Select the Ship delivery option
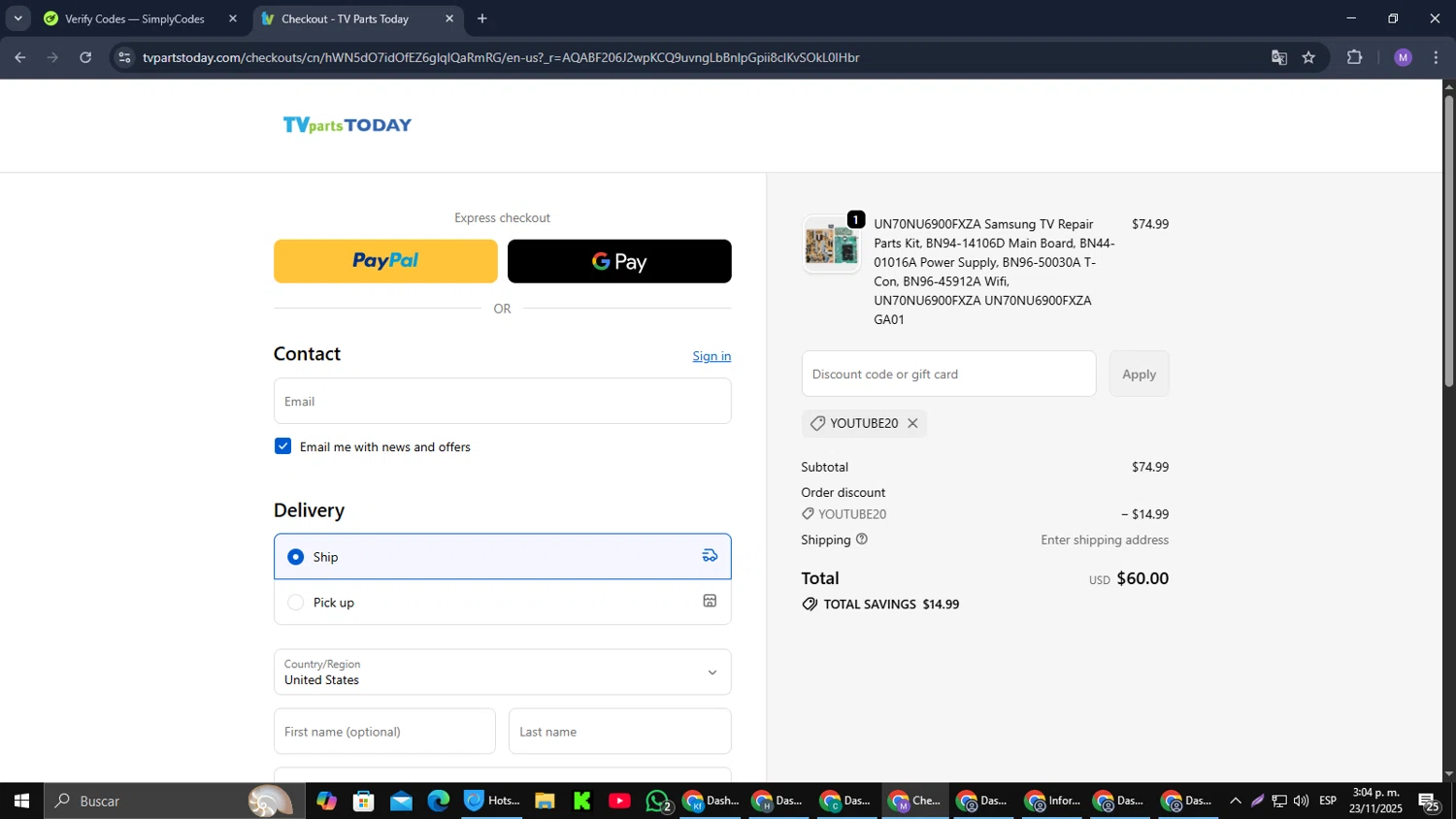Image resolution: width=1456 pixels, height=819 pixels. [502, 557]
